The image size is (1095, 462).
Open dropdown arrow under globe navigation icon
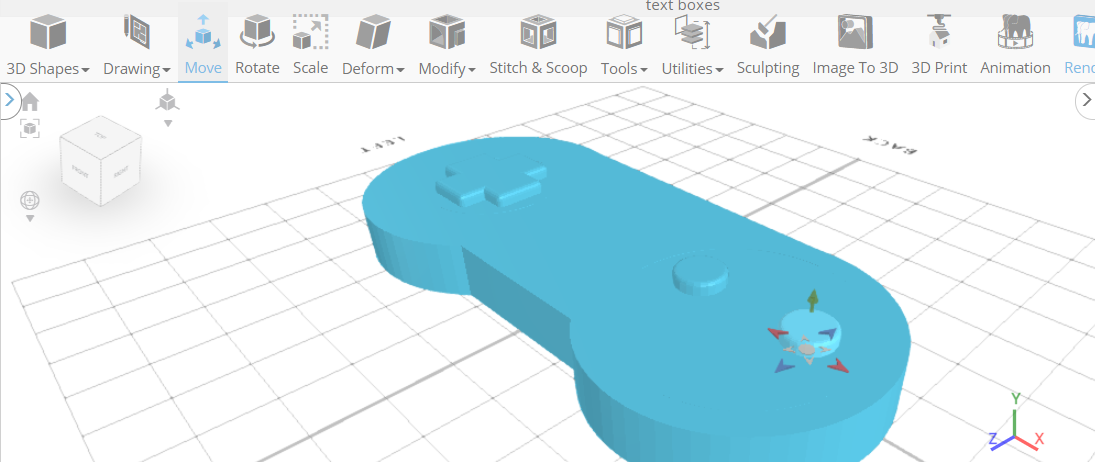coord(30,218)
